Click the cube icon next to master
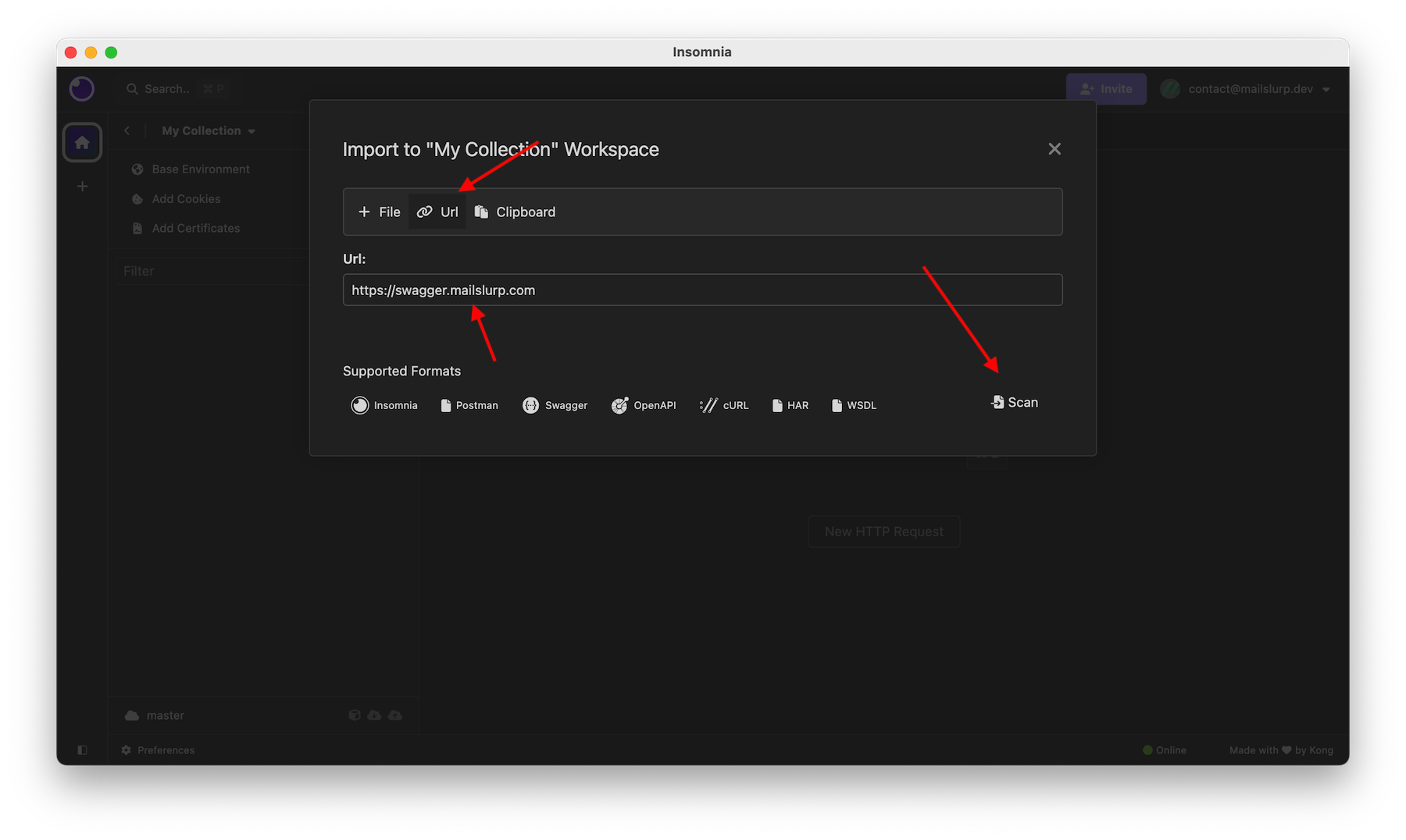The width and height of the screenshot is (1406, 840). [x=355, y=715]
